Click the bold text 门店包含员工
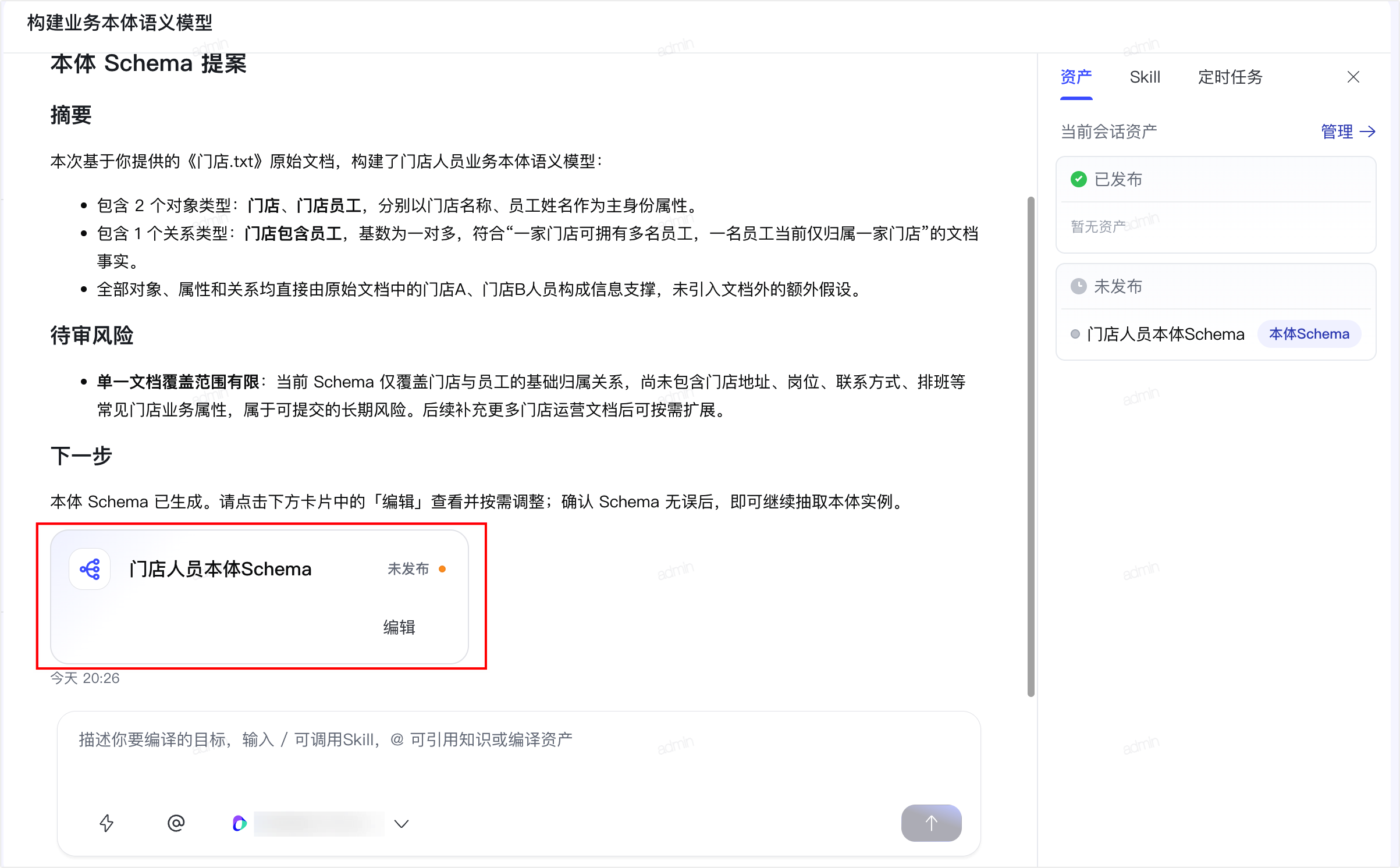The width and height of the screenshot is (1400, 868). point(293,234)
